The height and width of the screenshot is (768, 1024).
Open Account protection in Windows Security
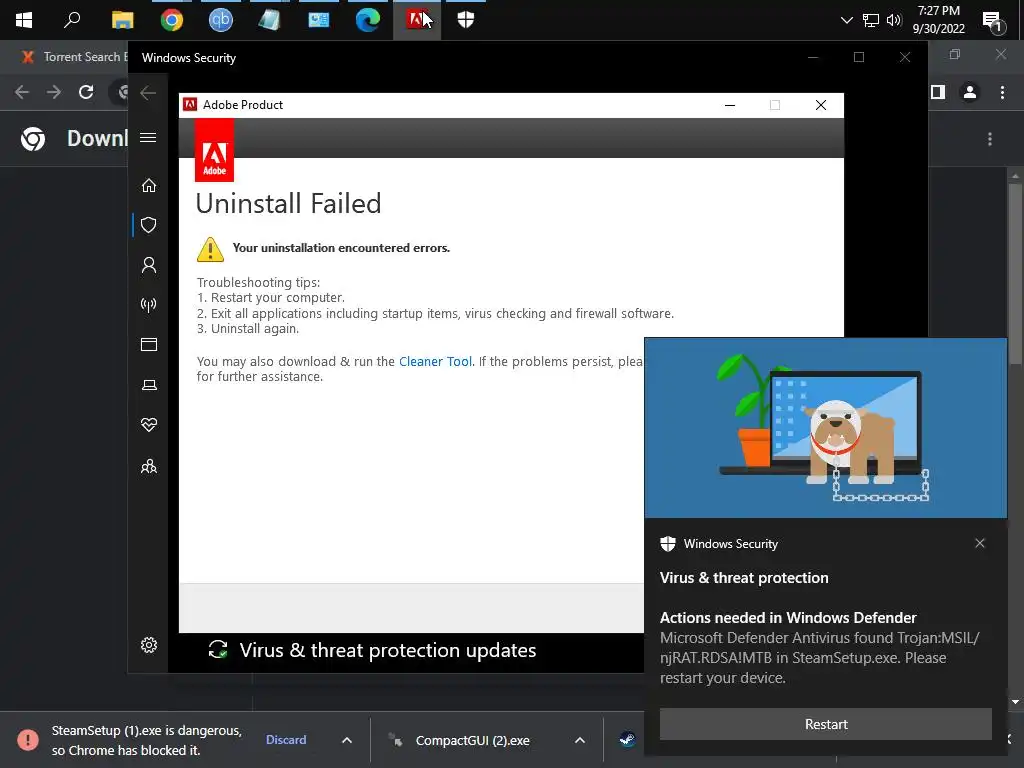(x=149, y=264)
